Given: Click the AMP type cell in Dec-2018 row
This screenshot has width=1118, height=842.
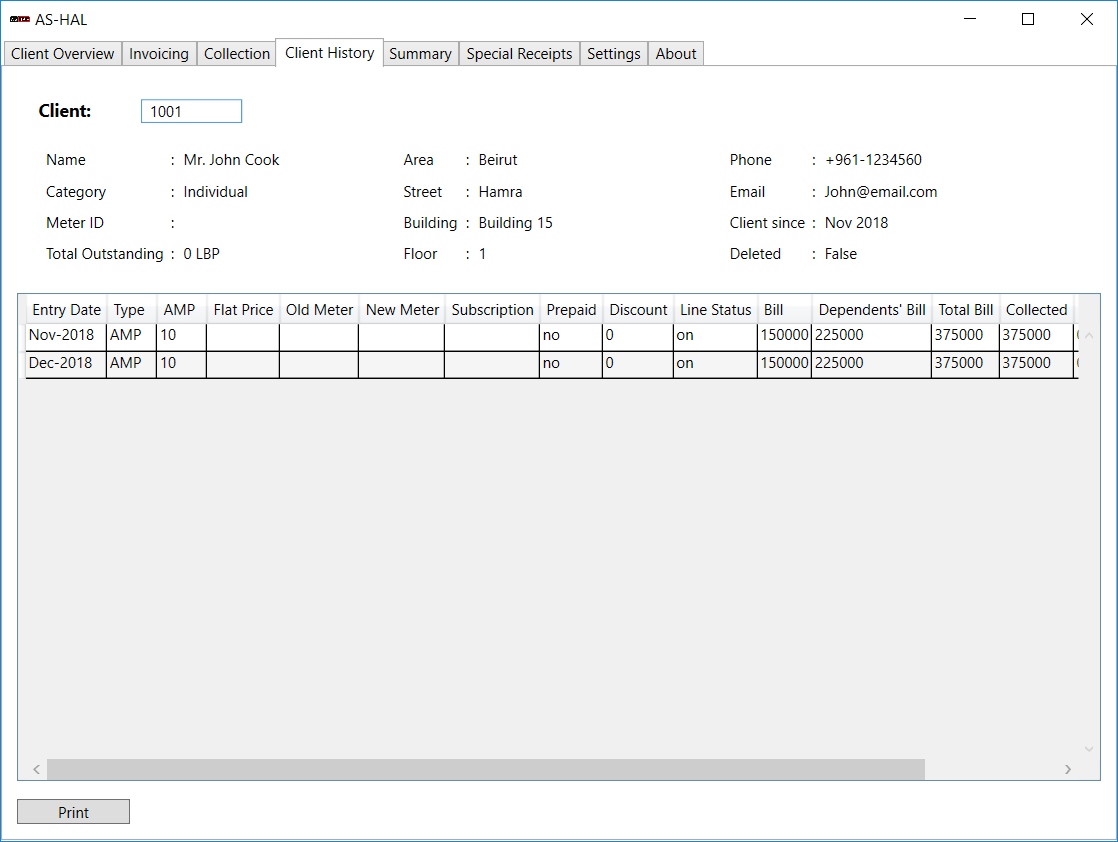Looking at the screenshot, I should [x=131, y=363].
